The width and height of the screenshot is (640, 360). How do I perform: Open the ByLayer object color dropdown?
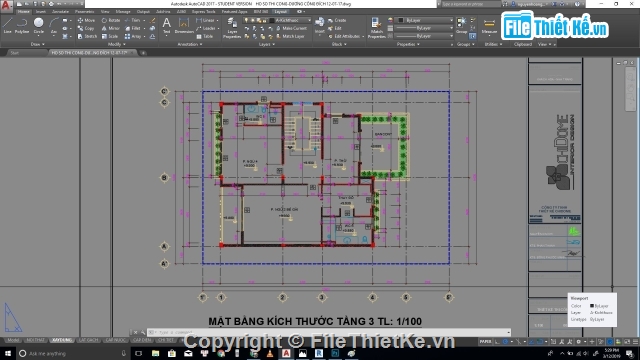click(424, 20)
